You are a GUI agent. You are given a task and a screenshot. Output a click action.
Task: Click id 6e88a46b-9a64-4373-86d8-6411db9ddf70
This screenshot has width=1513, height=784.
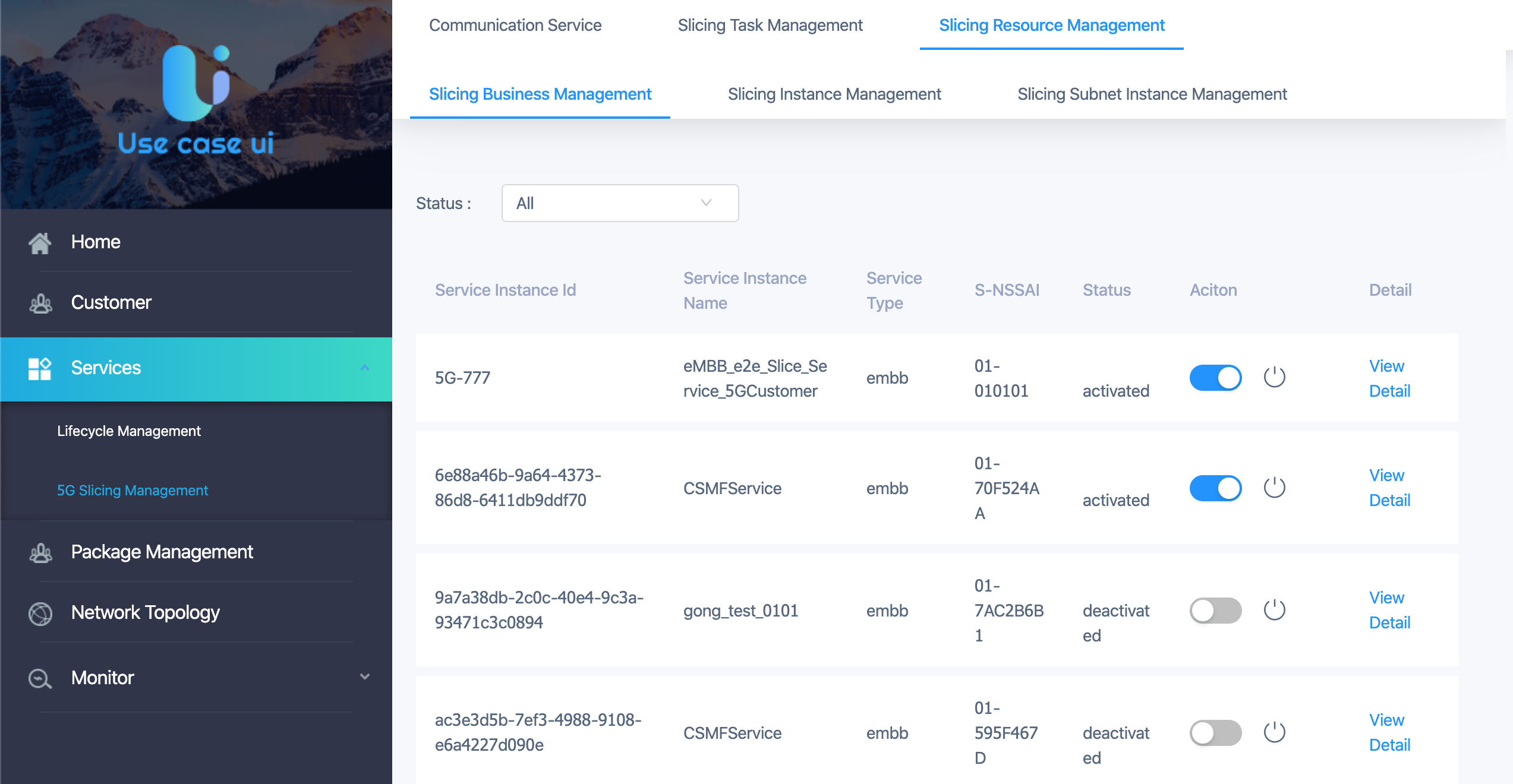click(518, 488)
